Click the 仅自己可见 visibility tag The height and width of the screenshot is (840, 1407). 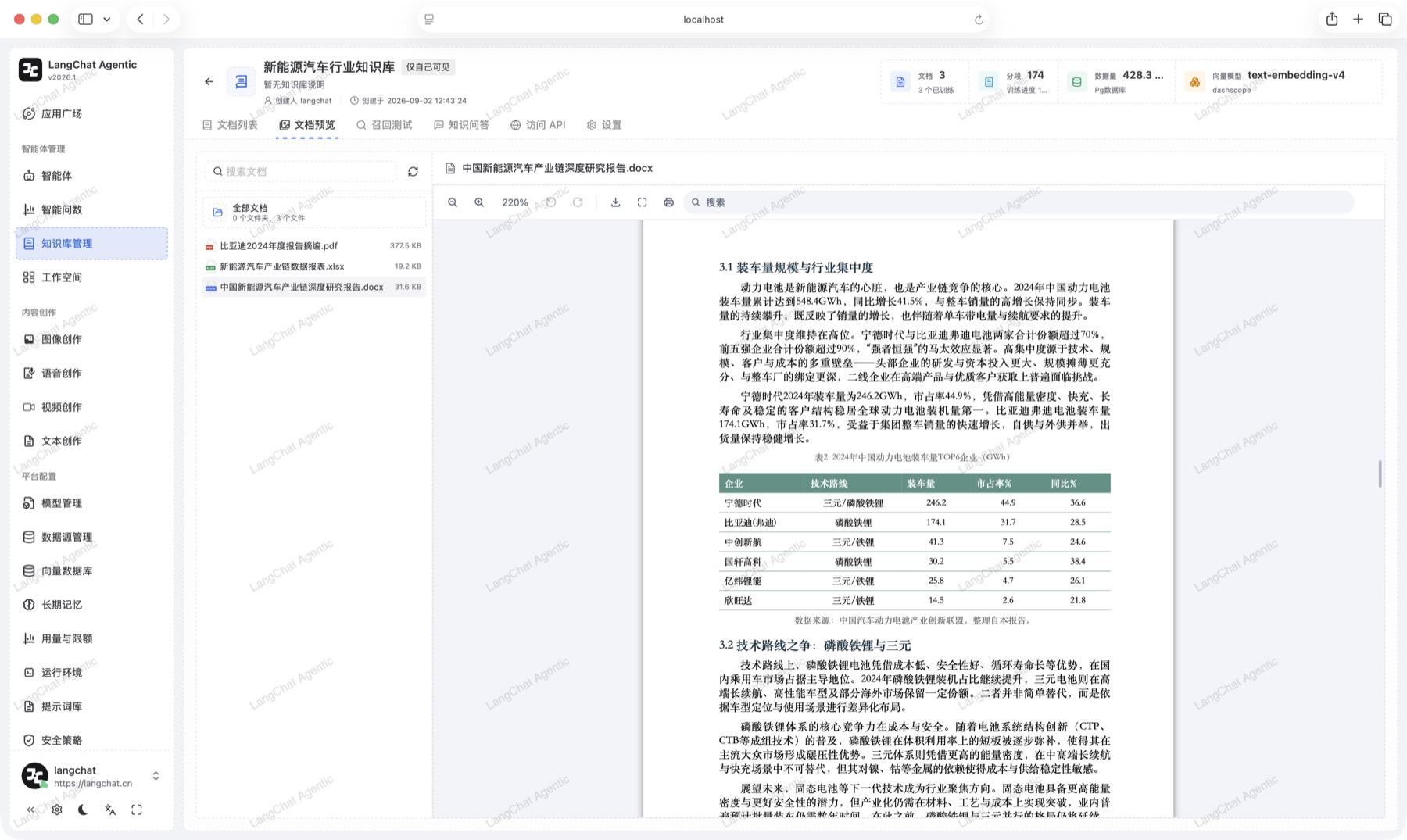(428, 67)
